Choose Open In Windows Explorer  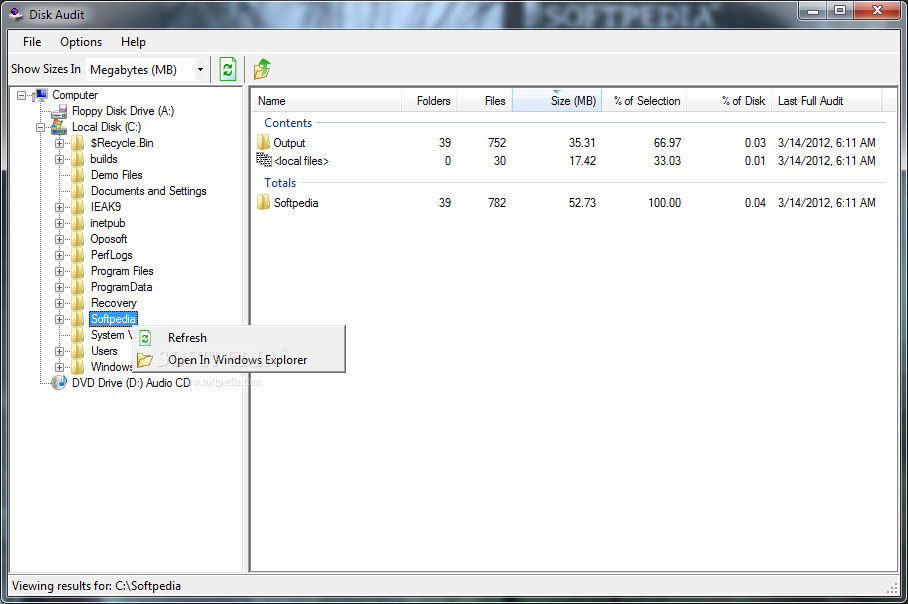pyautogui.click(x=239, y=360)
